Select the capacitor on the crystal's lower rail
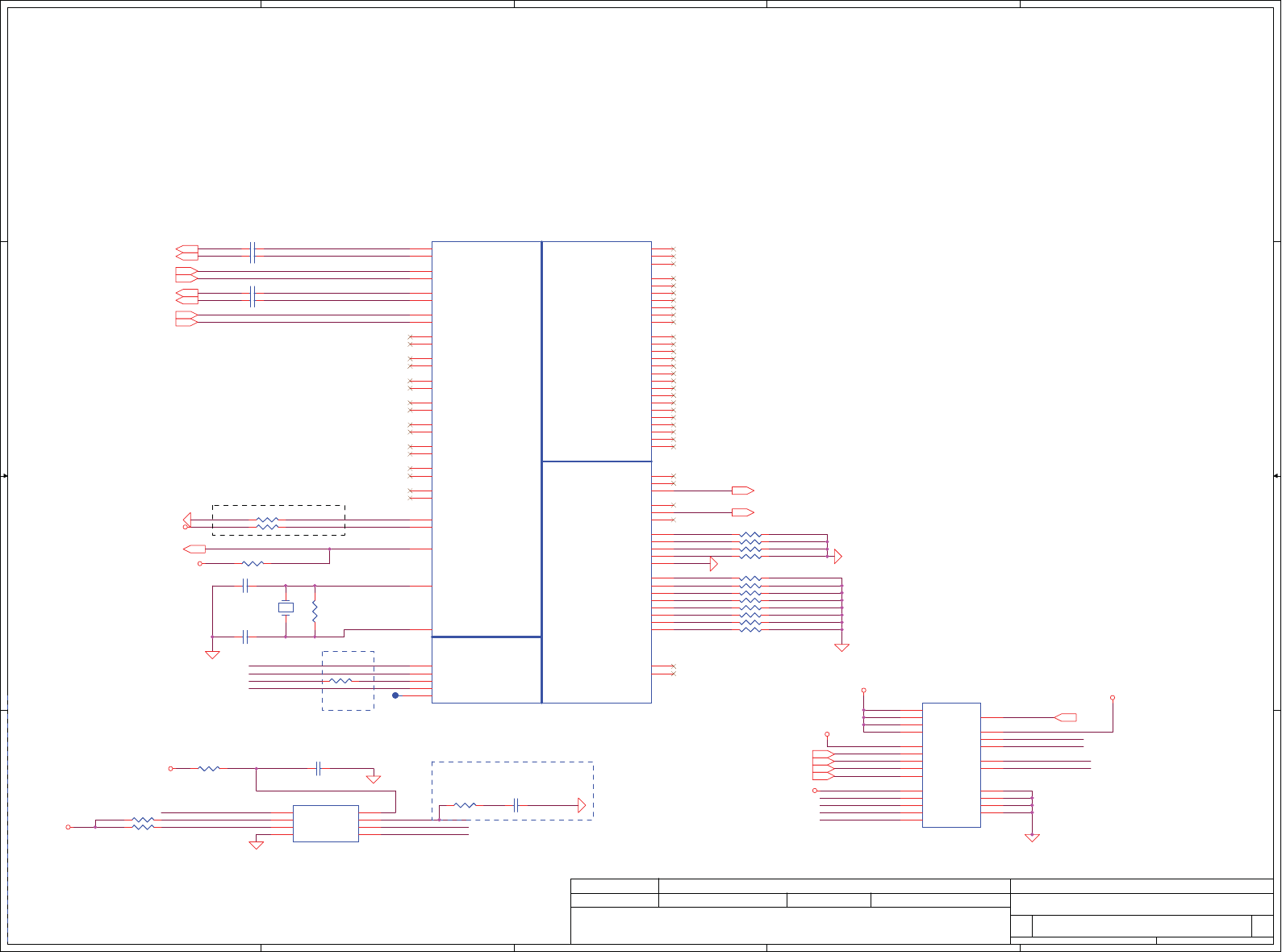 coord(245,637)
